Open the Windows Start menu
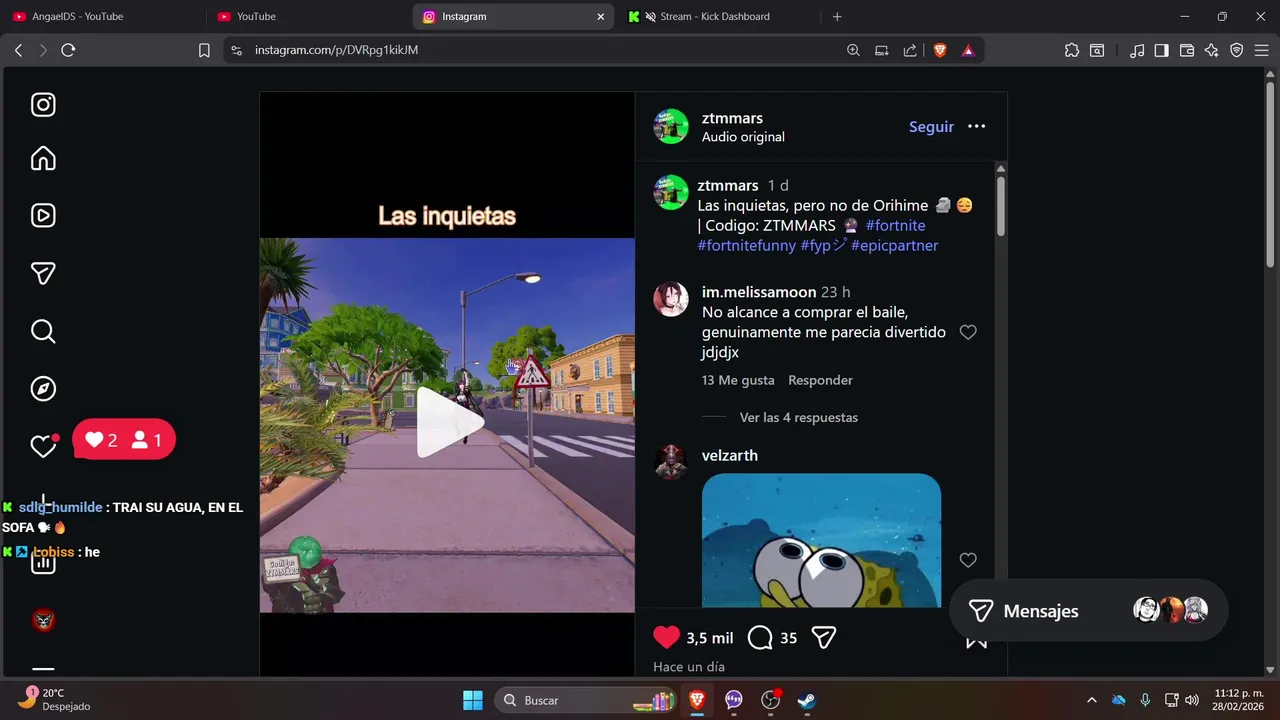Viewport: 1280px width, 720px height. (473, 700)
